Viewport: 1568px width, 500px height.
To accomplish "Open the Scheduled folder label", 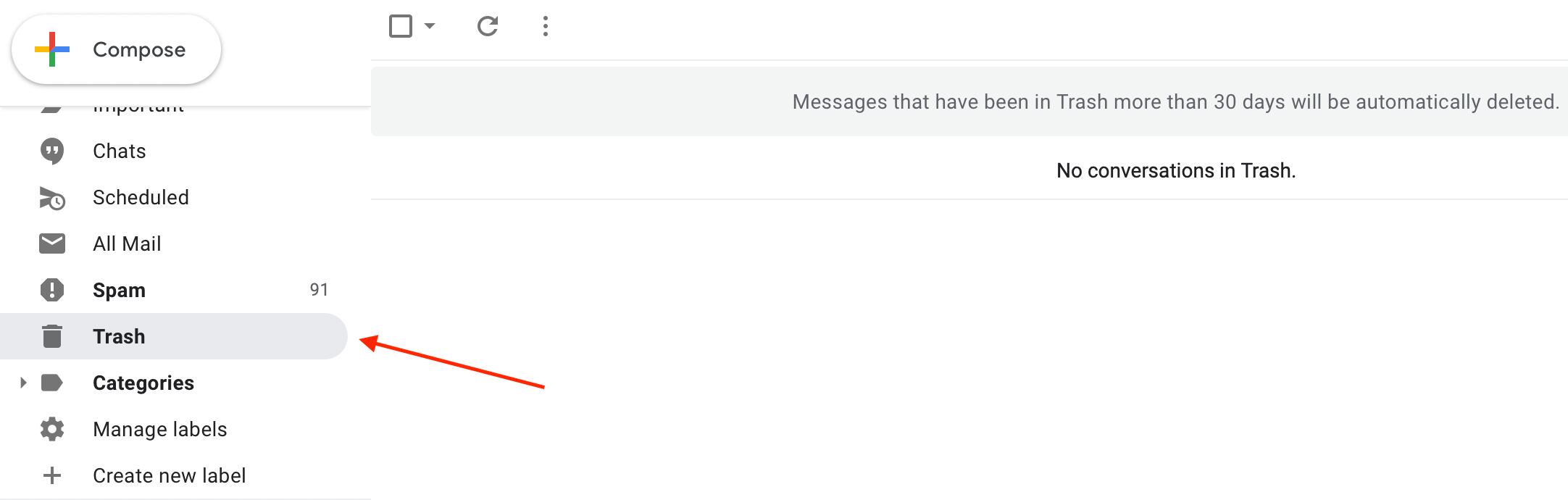I will (x=141, y=197).
